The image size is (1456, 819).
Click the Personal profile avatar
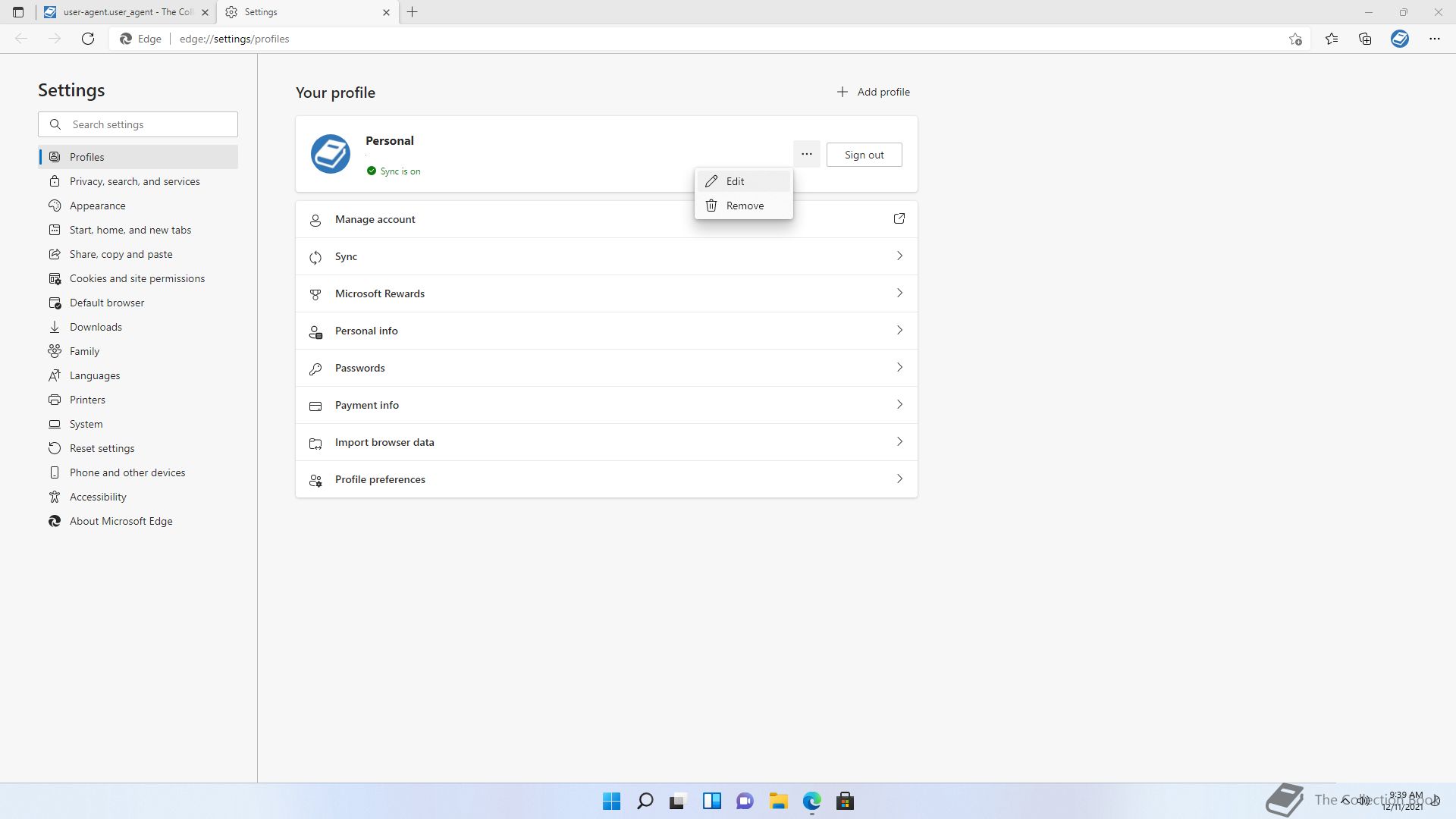coord(331,154)
